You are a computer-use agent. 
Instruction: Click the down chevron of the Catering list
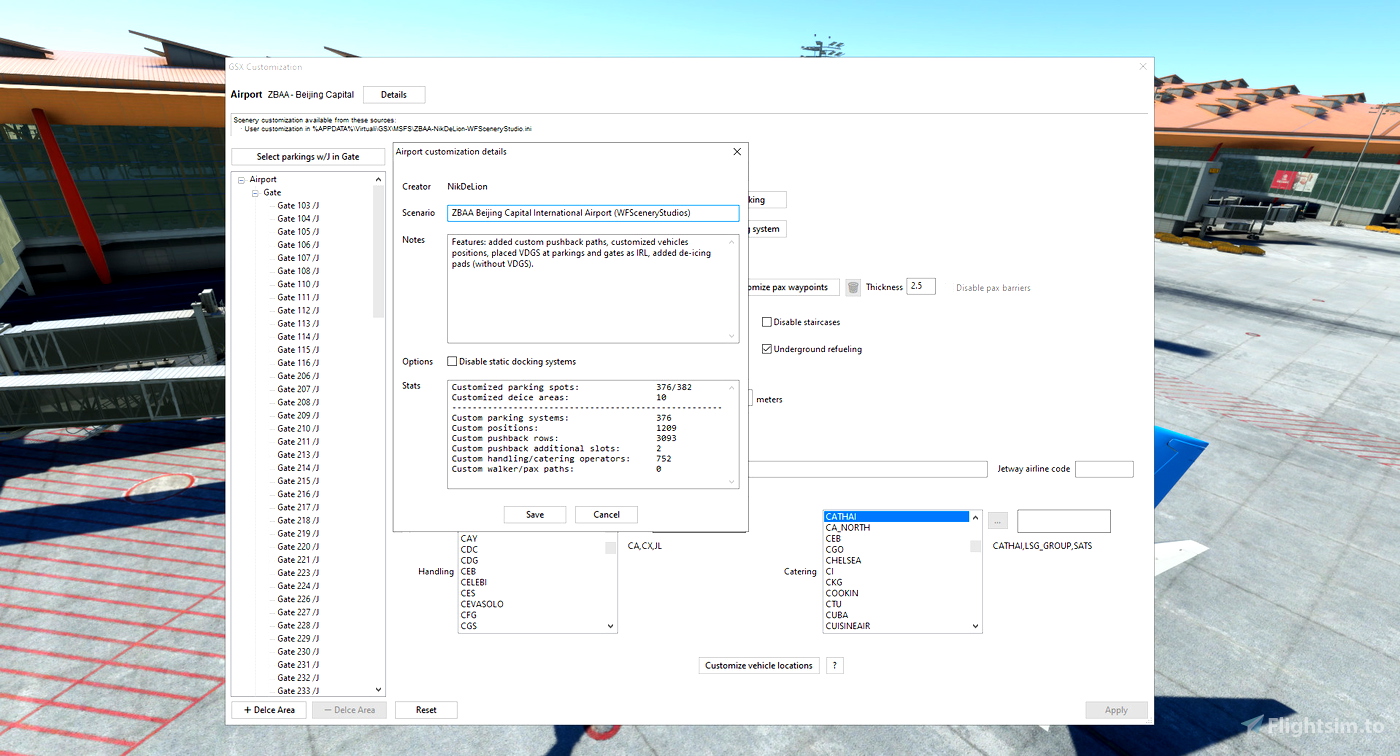pyautogui.click(x=975, y=626)
